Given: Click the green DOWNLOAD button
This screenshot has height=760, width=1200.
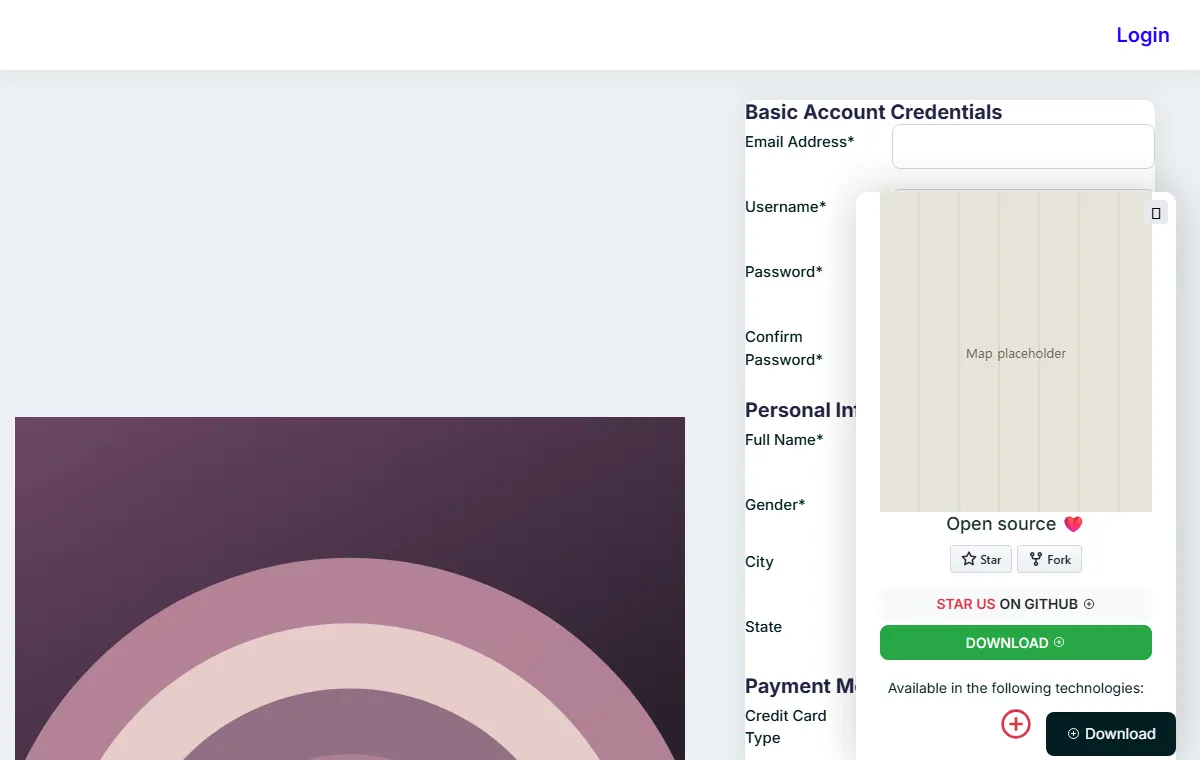Looking at the screenshot, I should (x=1016, y=642).
